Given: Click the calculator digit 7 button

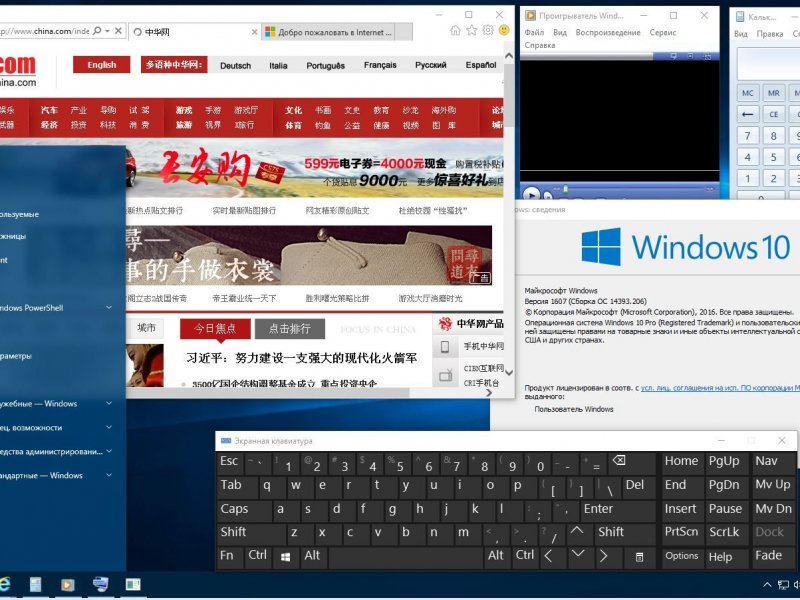Looking at the screenshot, I should tap(747, 136).
